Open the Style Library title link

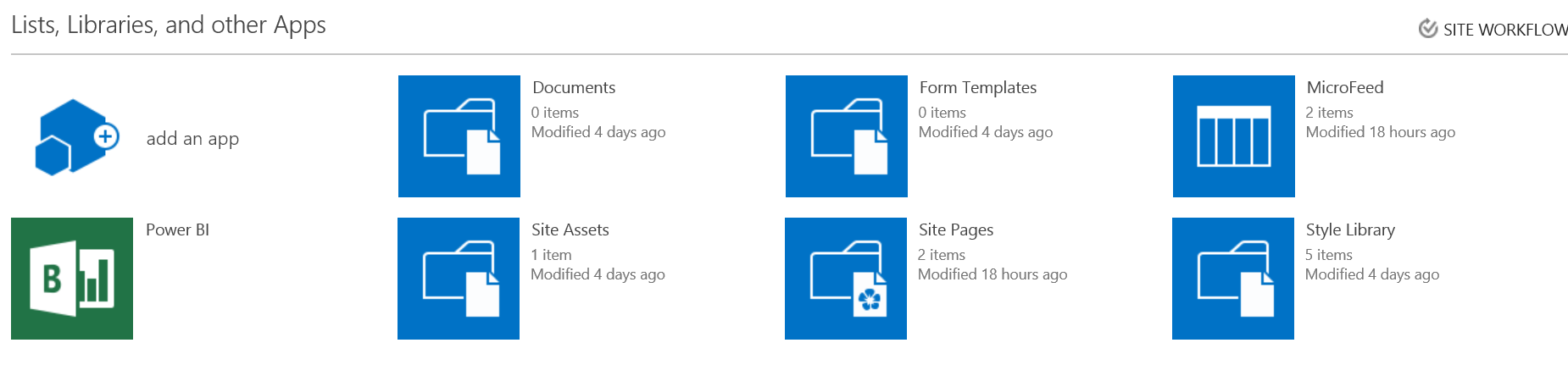(x=1350, y=230)
